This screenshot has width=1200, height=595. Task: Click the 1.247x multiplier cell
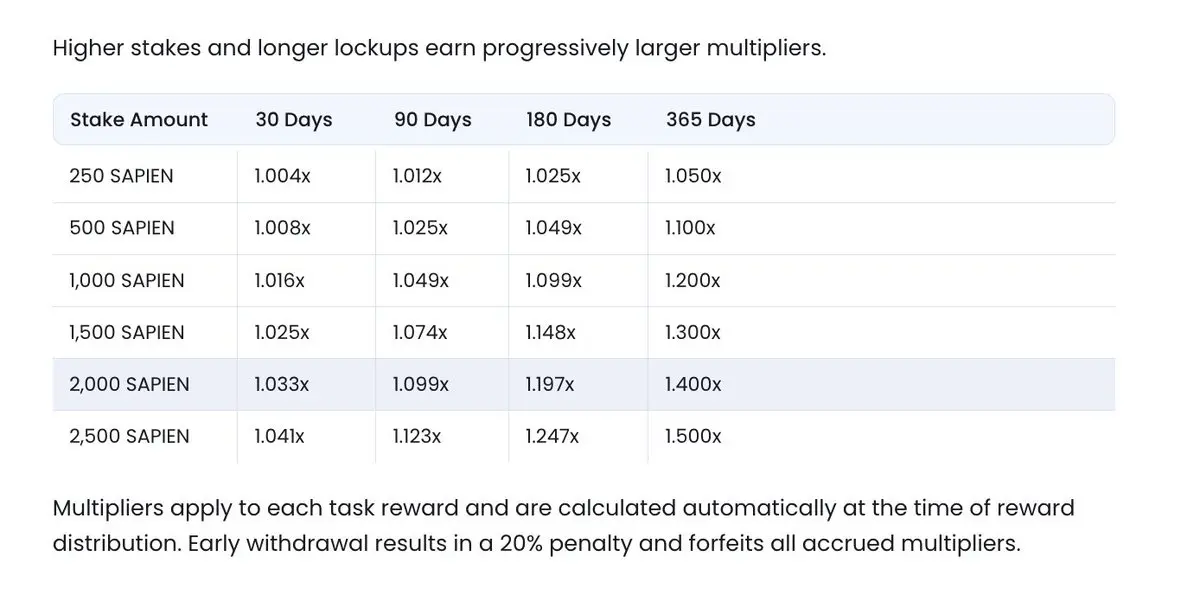coord(553,437)
